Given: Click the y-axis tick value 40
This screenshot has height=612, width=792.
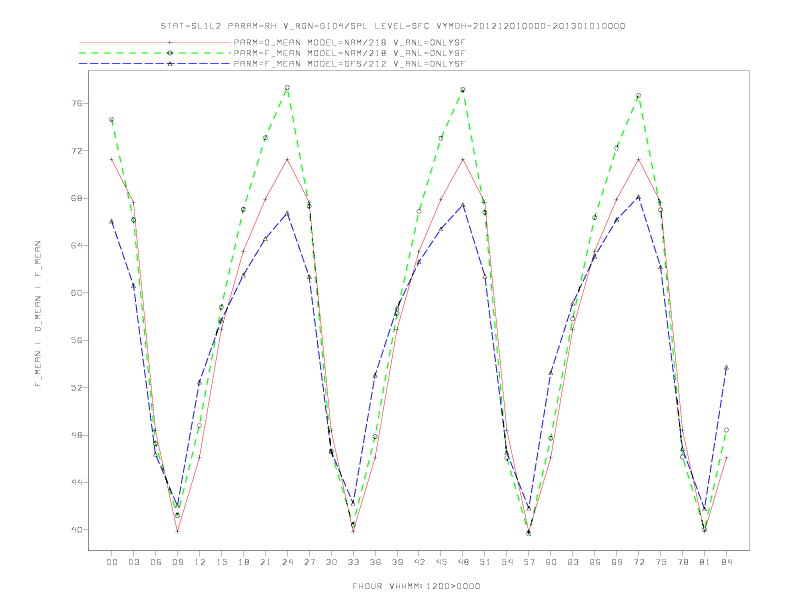Looking at the screenshot, I should coord(76,530).
